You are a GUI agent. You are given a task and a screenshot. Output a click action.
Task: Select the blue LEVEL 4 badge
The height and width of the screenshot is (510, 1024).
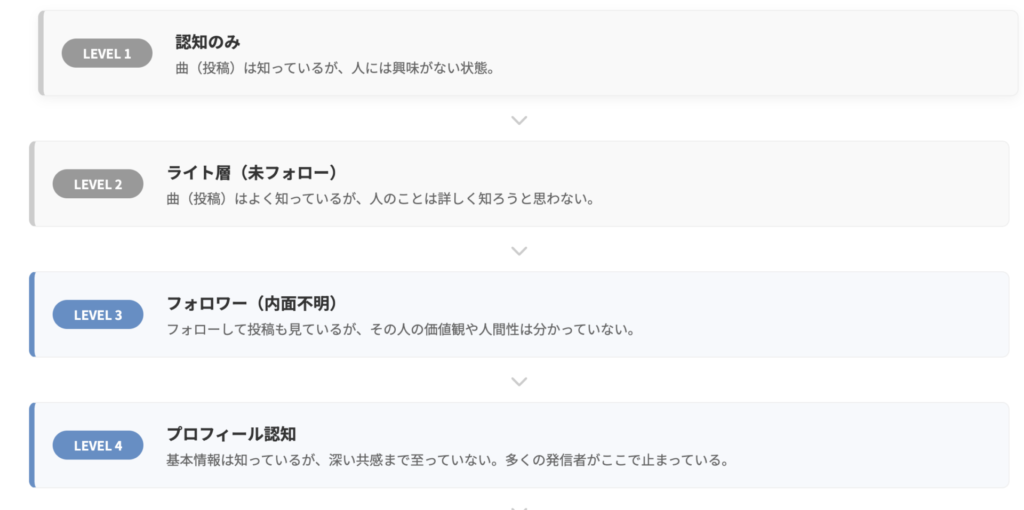[x=98, y=446]
